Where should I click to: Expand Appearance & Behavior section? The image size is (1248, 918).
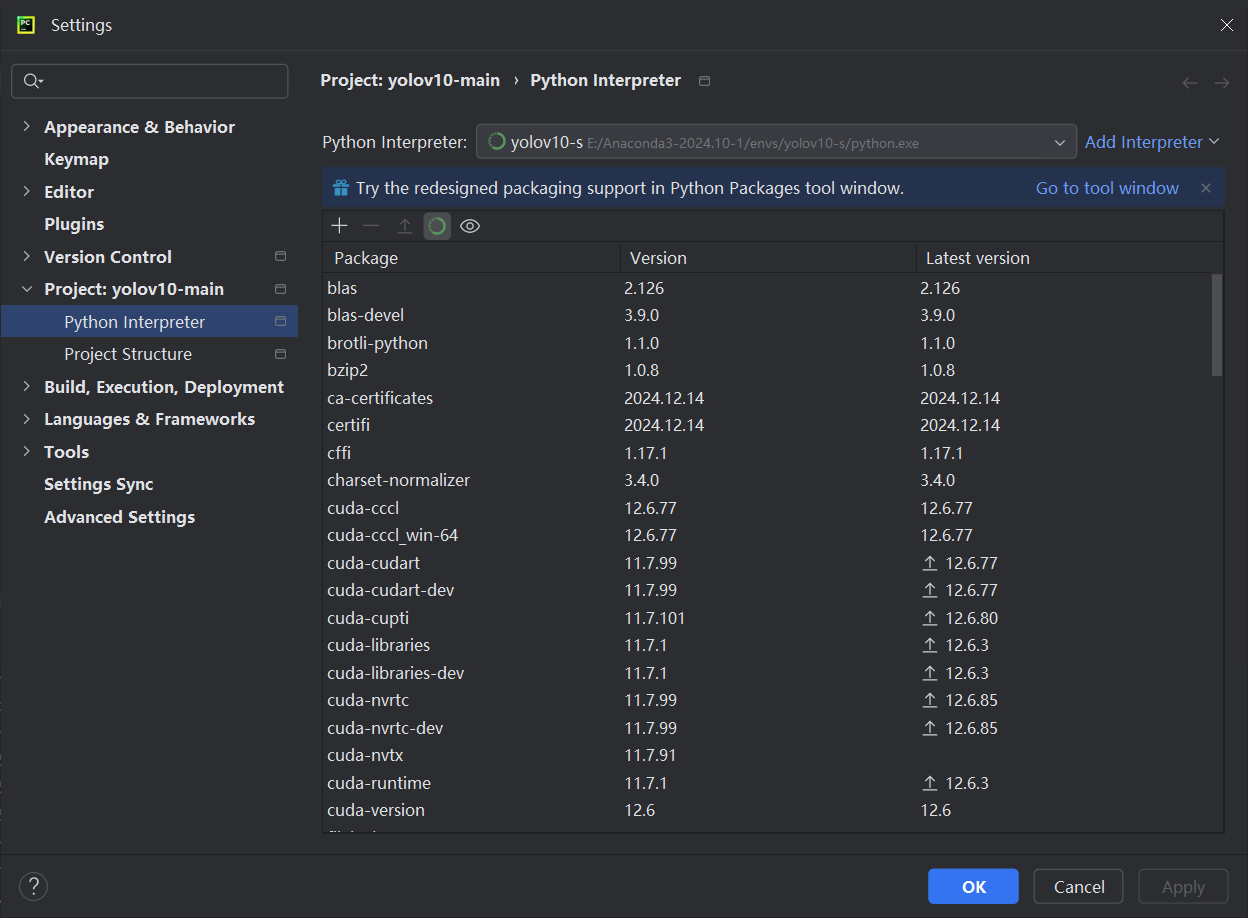pyautogui.click(x=27, y=127)
